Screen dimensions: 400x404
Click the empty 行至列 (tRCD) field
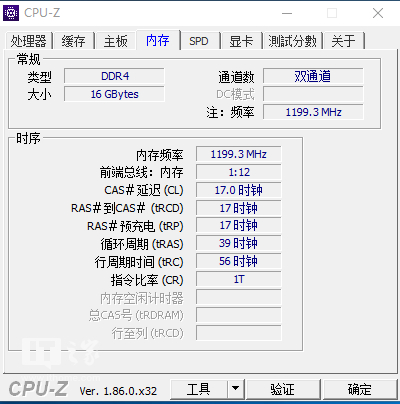coord(239,333)
